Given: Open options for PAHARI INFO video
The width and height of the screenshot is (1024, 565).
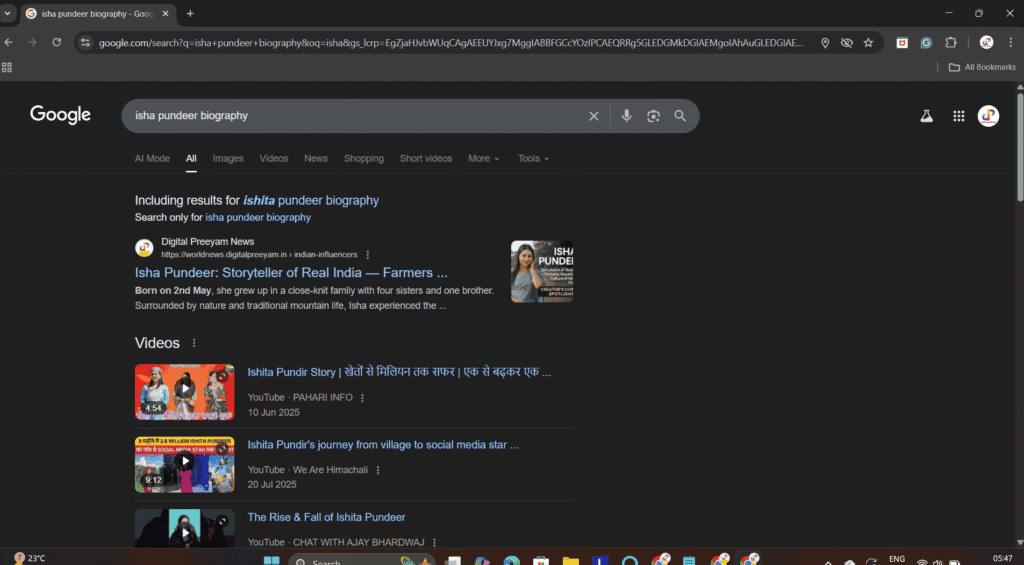Looking at the screenshot, I should (362, 398).
